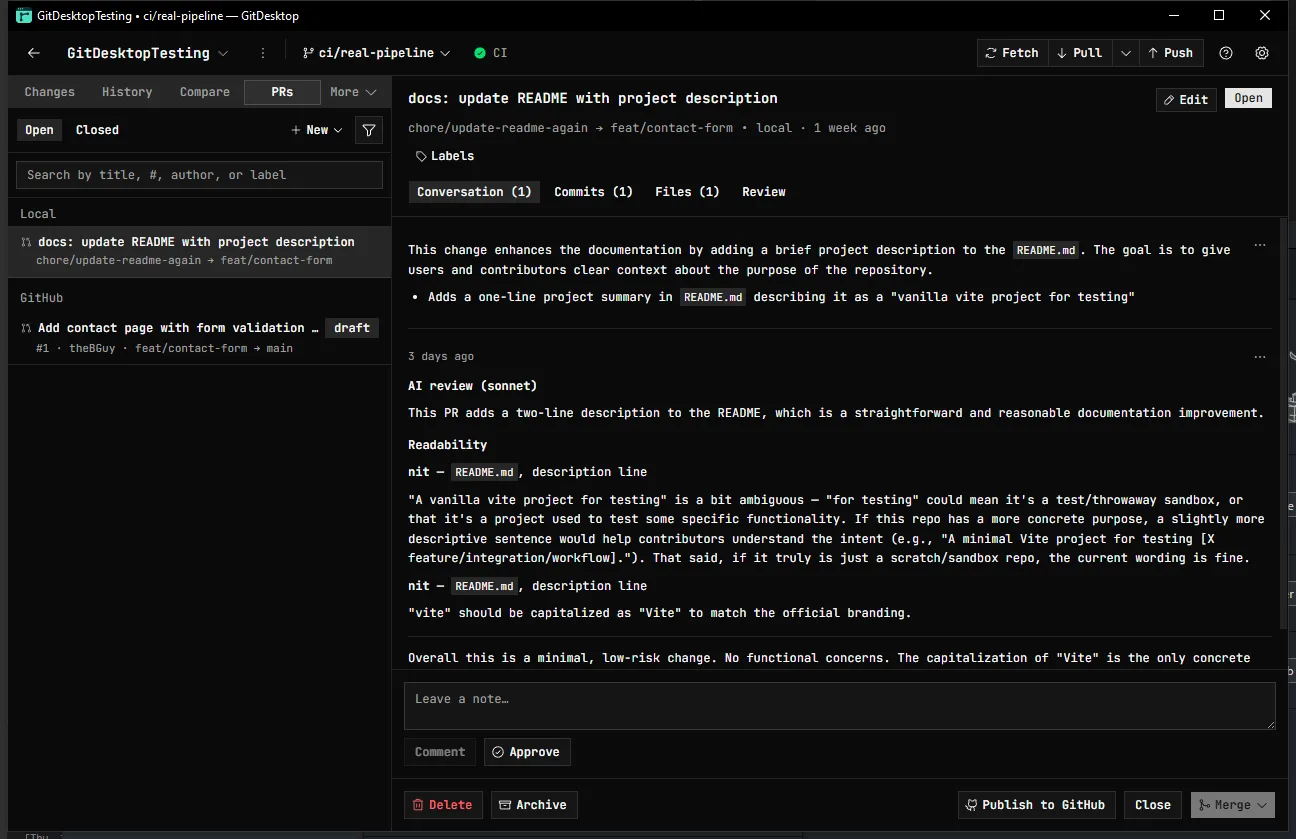Switch to the History tab
Image resolution: width=1296 pixels, height=839 pixels.
click(127, 92)
